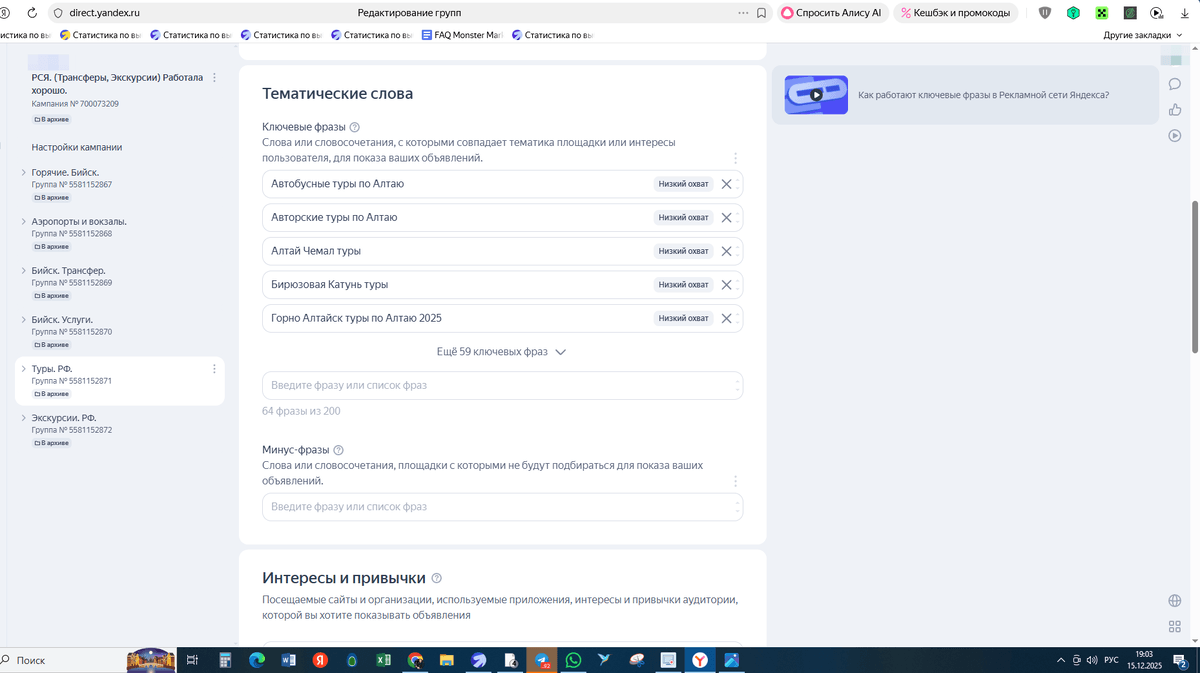The width and height of the screenshot is (1200, 673).
Task: Expand the "Горячие. Бийск." group
Action: coord(23,173)
